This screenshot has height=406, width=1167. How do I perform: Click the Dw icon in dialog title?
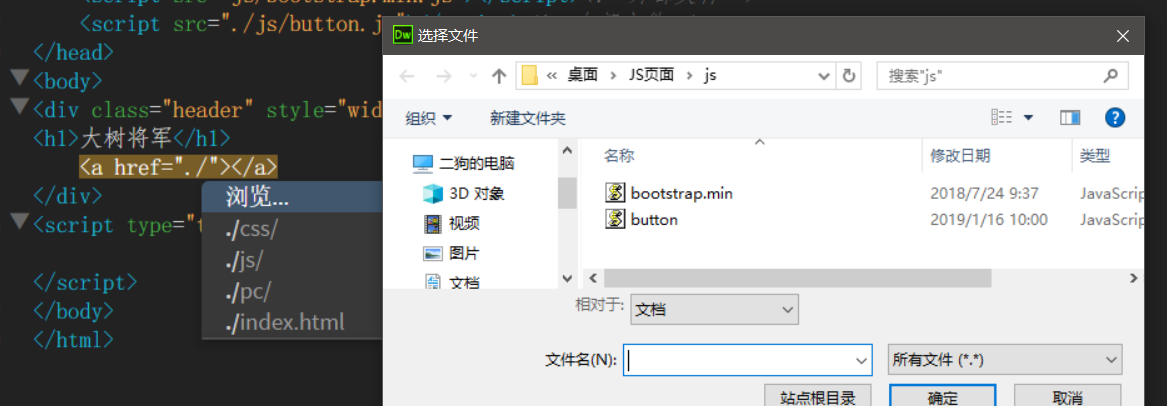tap(403, 35)
